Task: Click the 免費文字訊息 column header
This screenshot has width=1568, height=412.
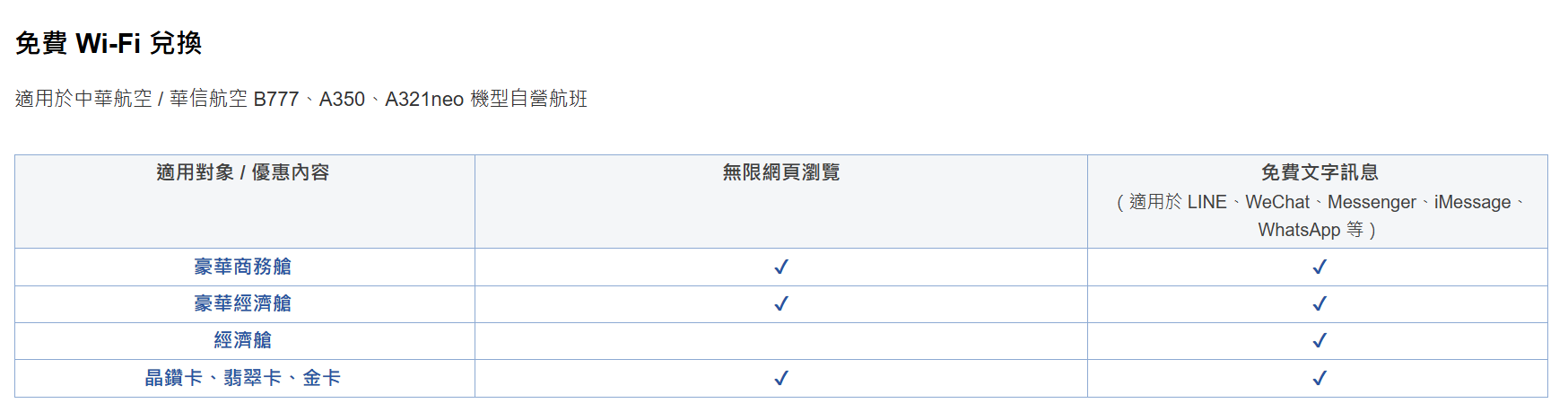Action: pos(1320,172)
